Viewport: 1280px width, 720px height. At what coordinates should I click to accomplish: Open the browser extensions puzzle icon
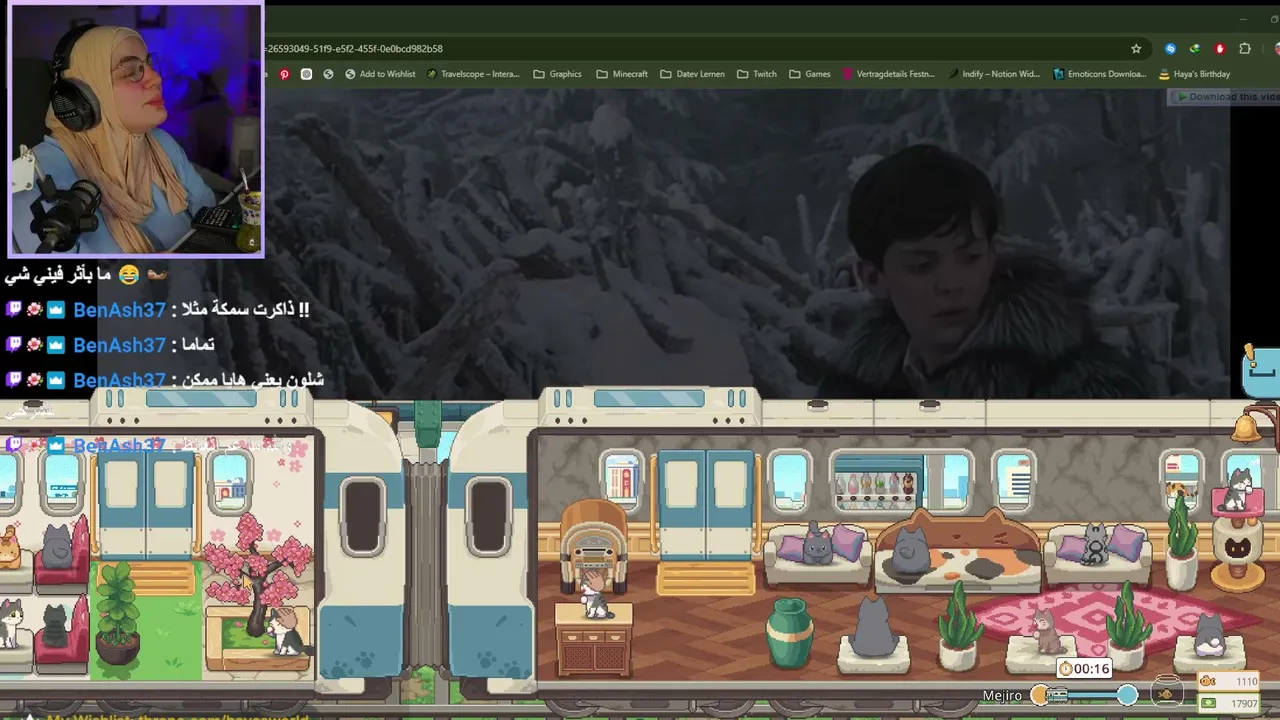tap(1245, 48)
